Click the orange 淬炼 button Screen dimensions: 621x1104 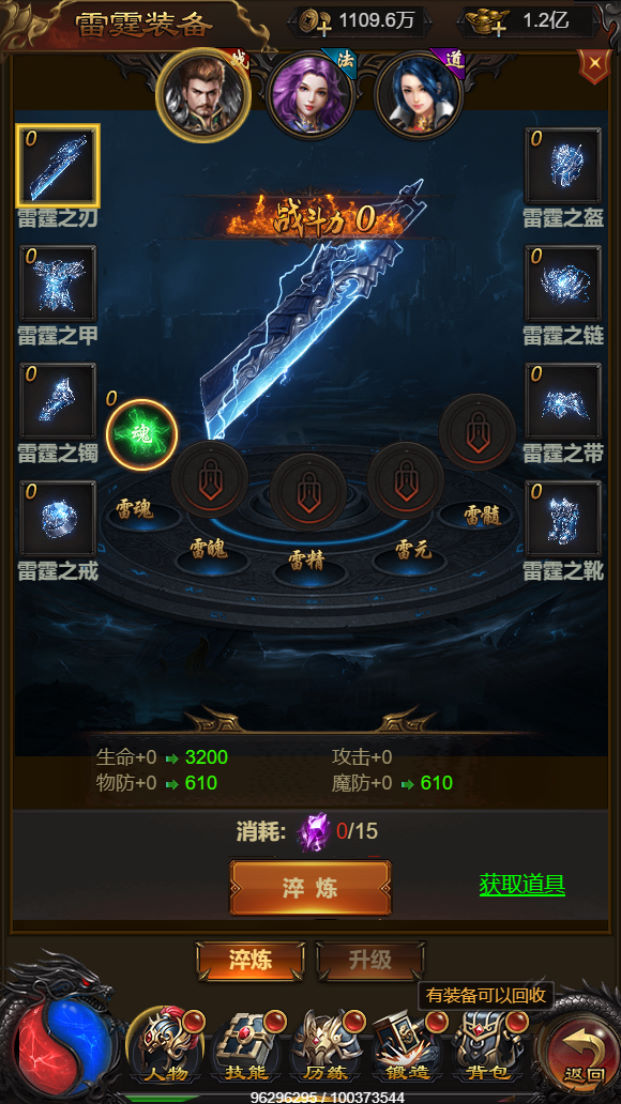(x=310, y=888)
